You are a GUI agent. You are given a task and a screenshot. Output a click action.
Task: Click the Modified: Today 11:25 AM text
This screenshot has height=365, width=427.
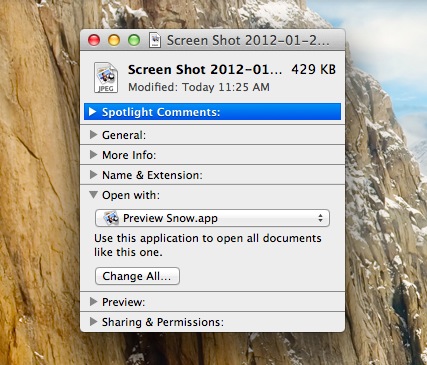pos(199,87)
